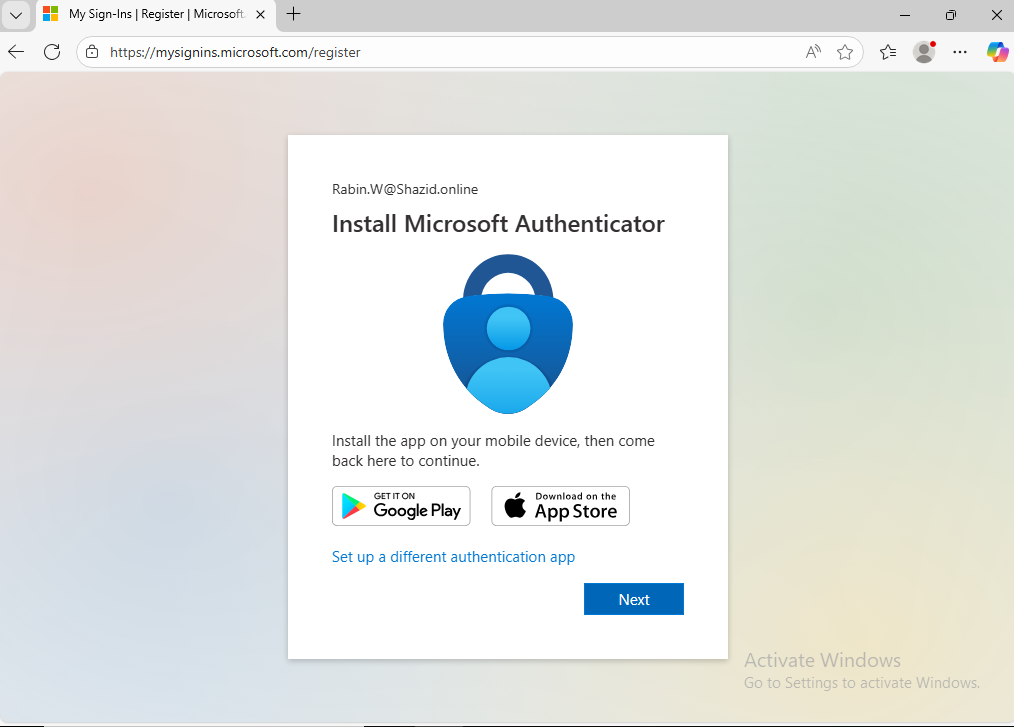Close the browser window
This screenshot has height=727, width=1014.
pos(997,15)
